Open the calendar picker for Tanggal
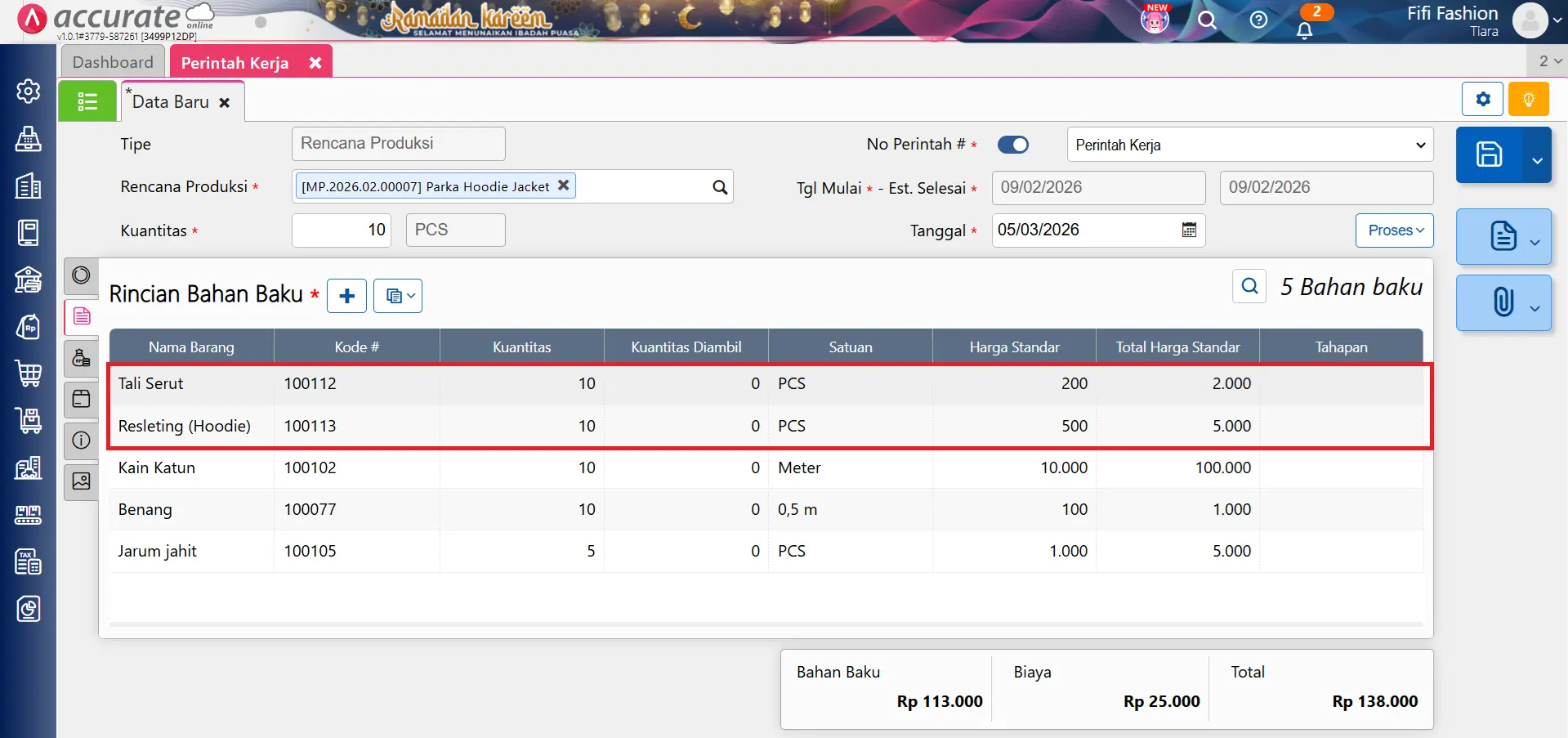The height and width of the screenshot is (738, 1568). (x=1189, y=230)
